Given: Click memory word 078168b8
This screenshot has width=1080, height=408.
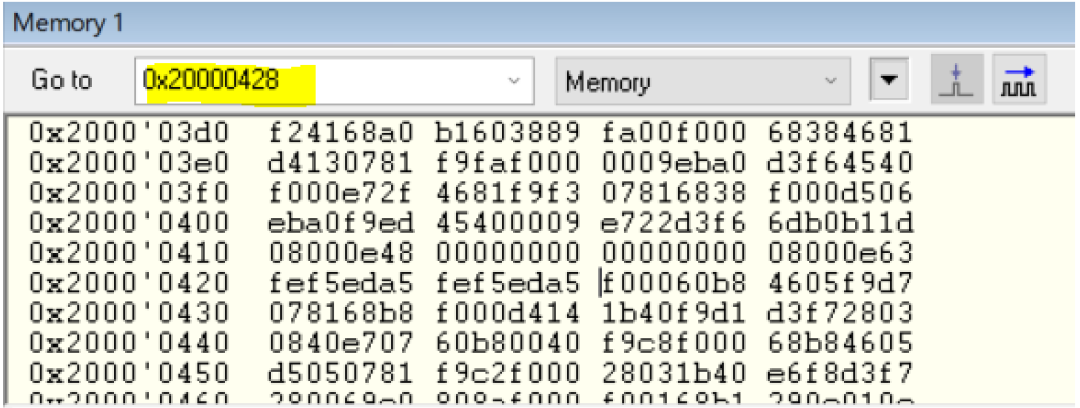Looking at the screenshot, I should click(341, 314).
